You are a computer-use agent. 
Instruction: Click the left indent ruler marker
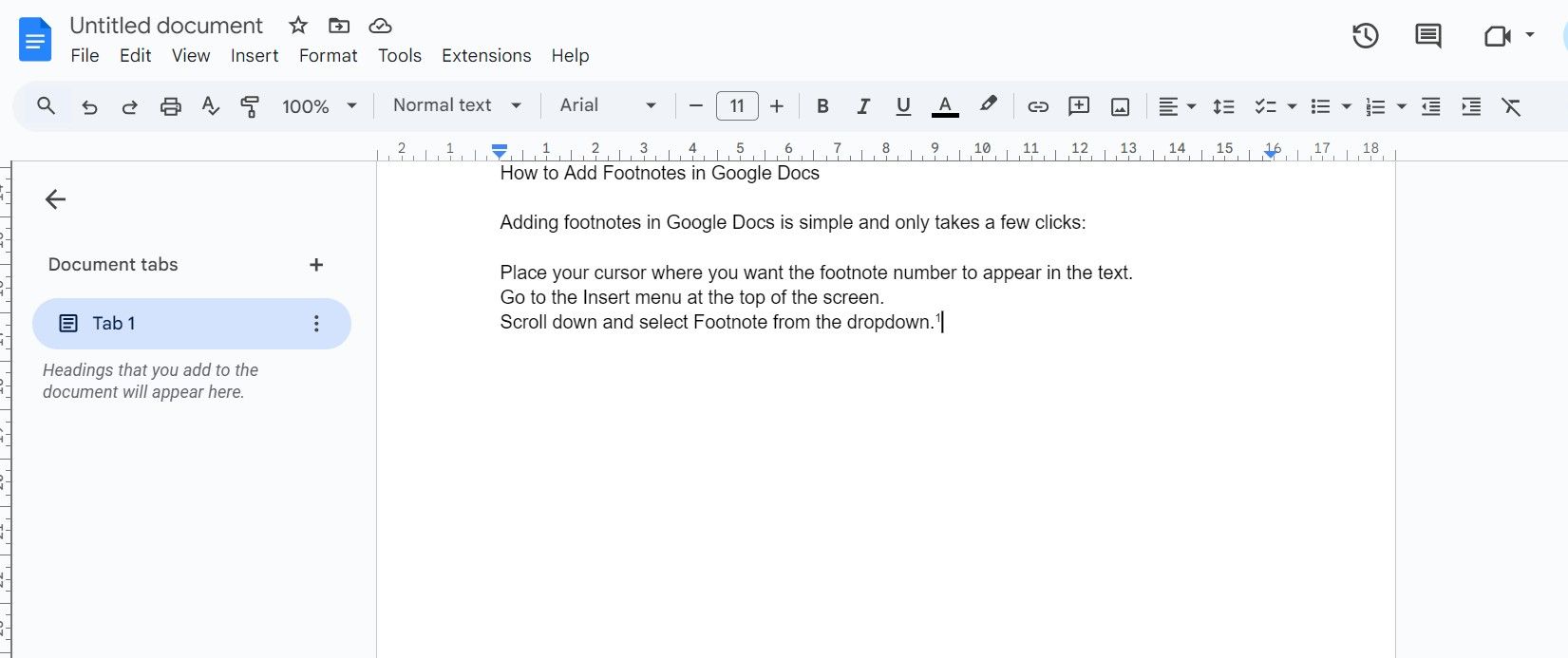tap(500, 151)
